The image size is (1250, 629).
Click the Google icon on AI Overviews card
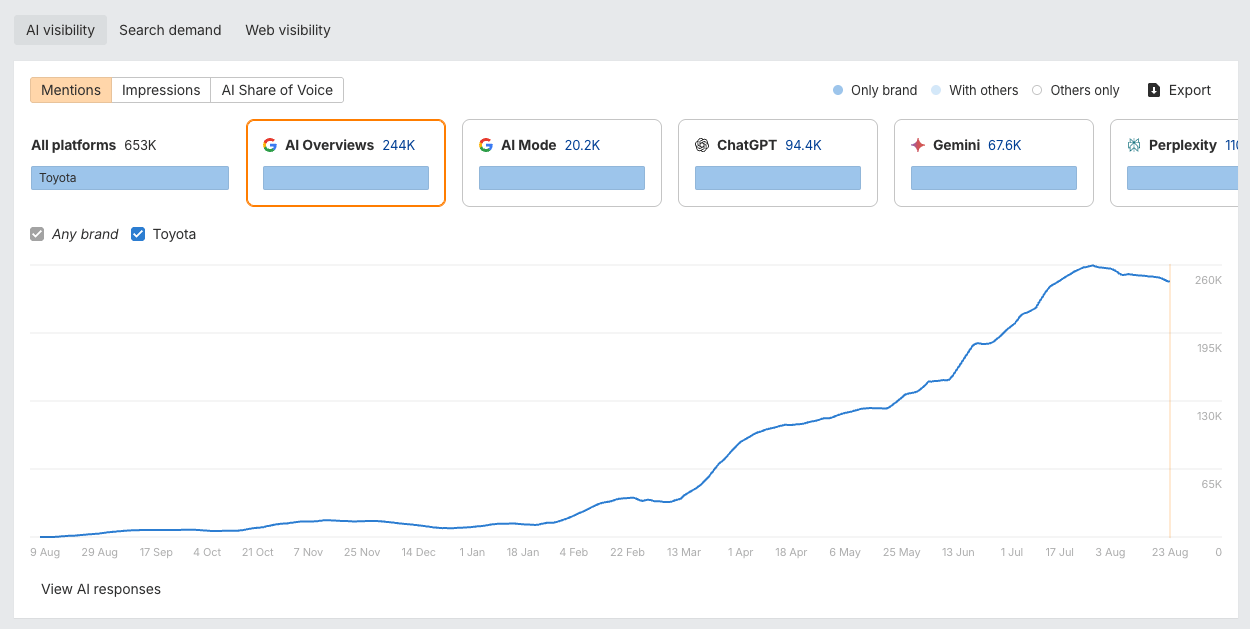pos(270,145)
